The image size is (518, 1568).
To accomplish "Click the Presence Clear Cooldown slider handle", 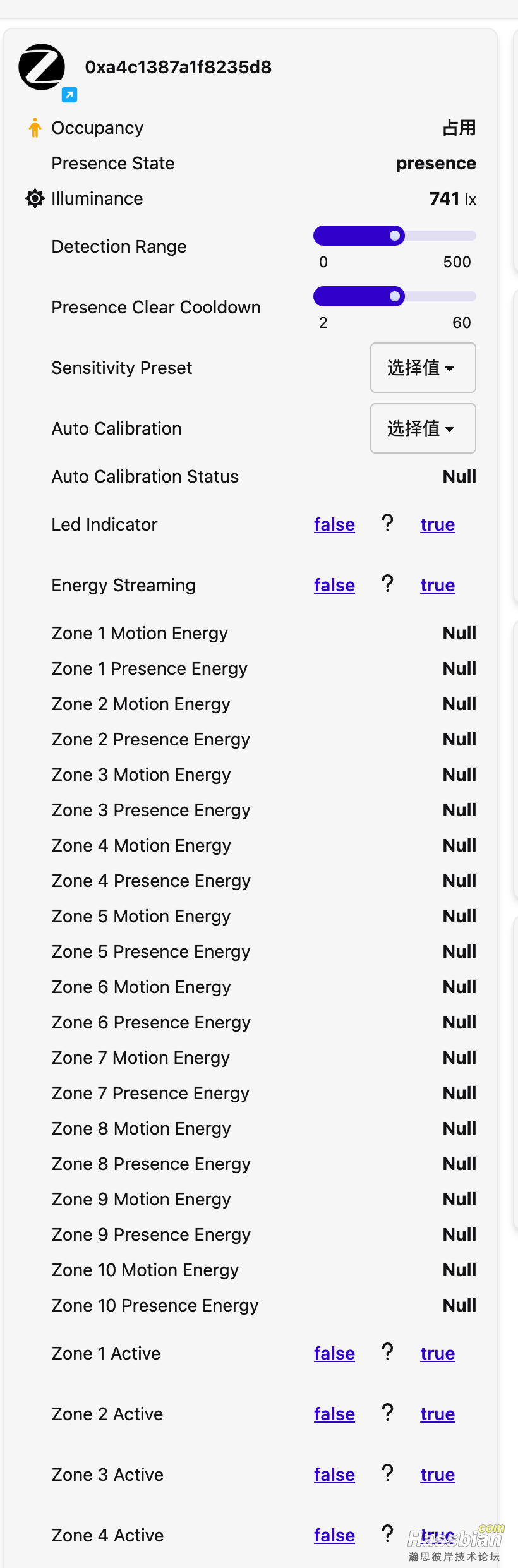I will (x=395, y=296).
